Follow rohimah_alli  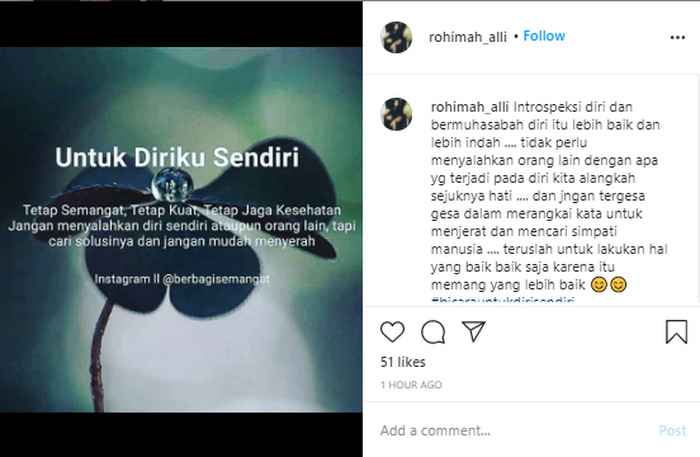pyautogui.click(x=544, y=36)
